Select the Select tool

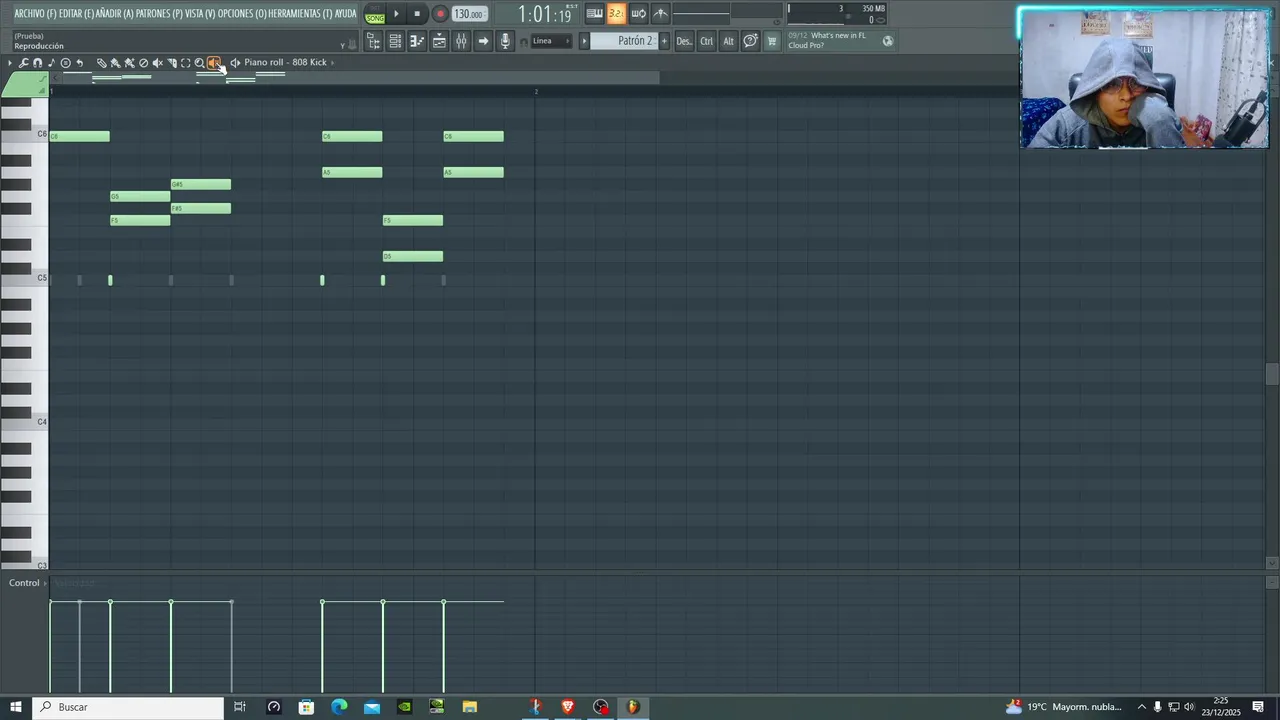click(x=185, y=62)
